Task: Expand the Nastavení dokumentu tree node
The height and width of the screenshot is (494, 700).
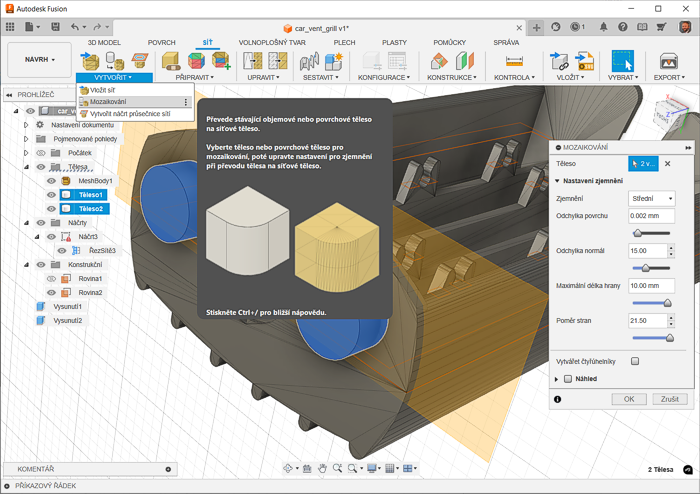Action: pyautogui.click(x=26, y=125)
